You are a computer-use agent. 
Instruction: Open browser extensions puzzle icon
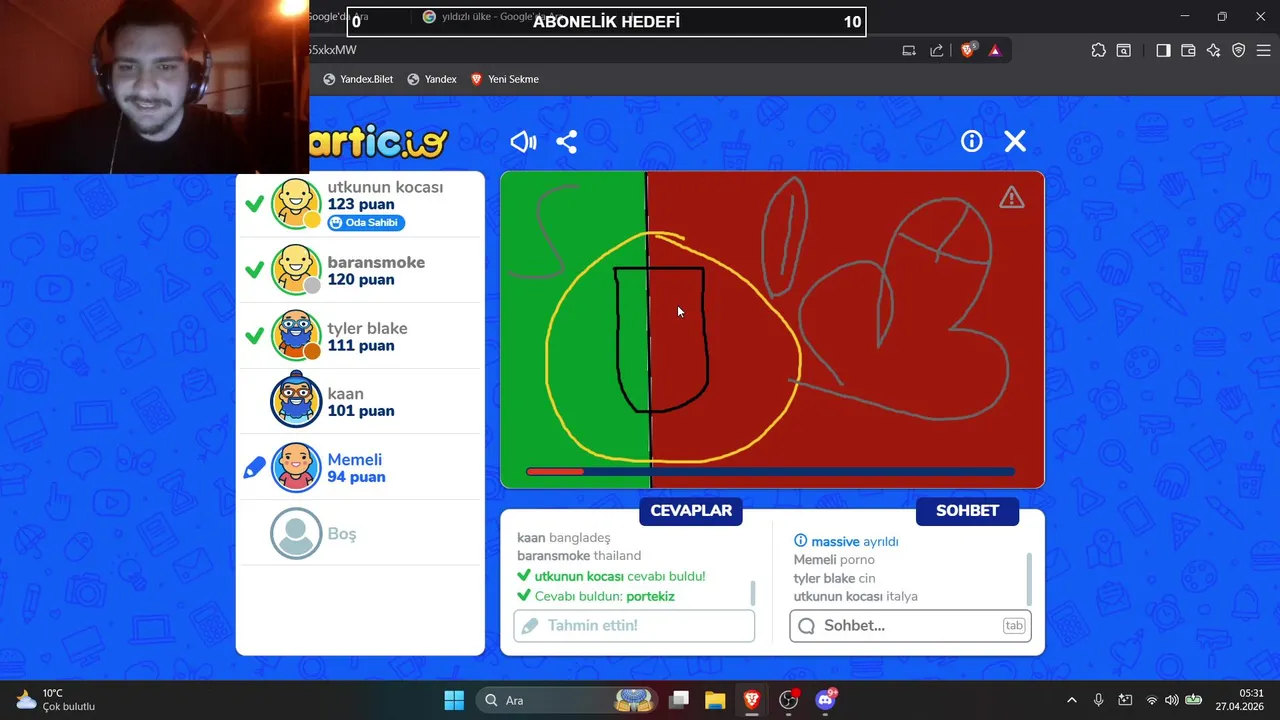pyautogui.click(x=1098, y=50)
